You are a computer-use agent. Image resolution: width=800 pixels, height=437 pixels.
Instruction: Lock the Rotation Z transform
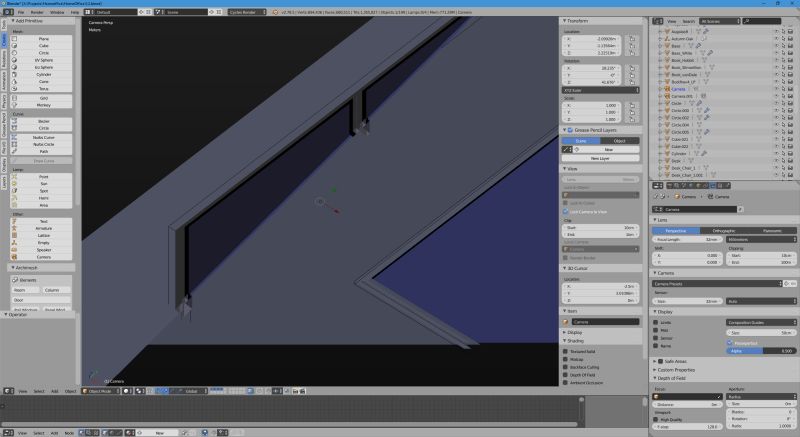[632, 82]
